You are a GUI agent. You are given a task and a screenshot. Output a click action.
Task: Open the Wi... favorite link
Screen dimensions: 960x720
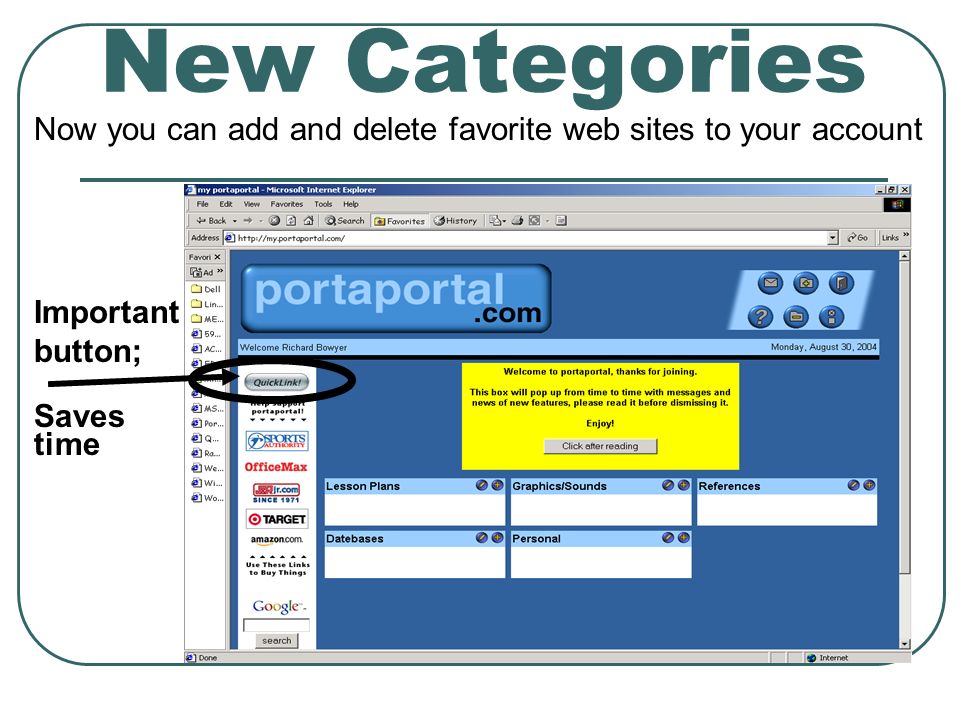pos(207,483)
